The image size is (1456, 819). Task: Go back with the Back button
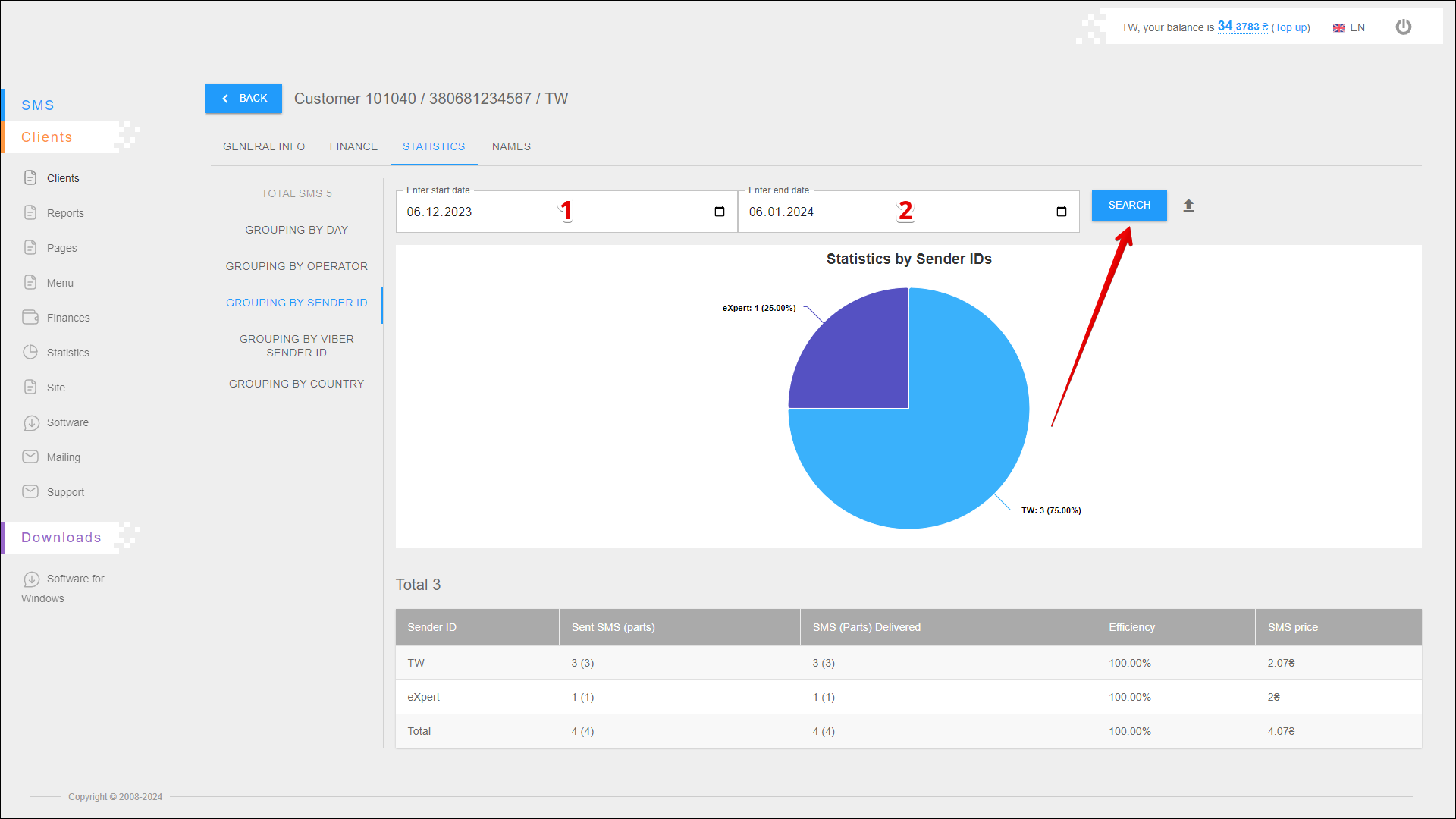243,99
